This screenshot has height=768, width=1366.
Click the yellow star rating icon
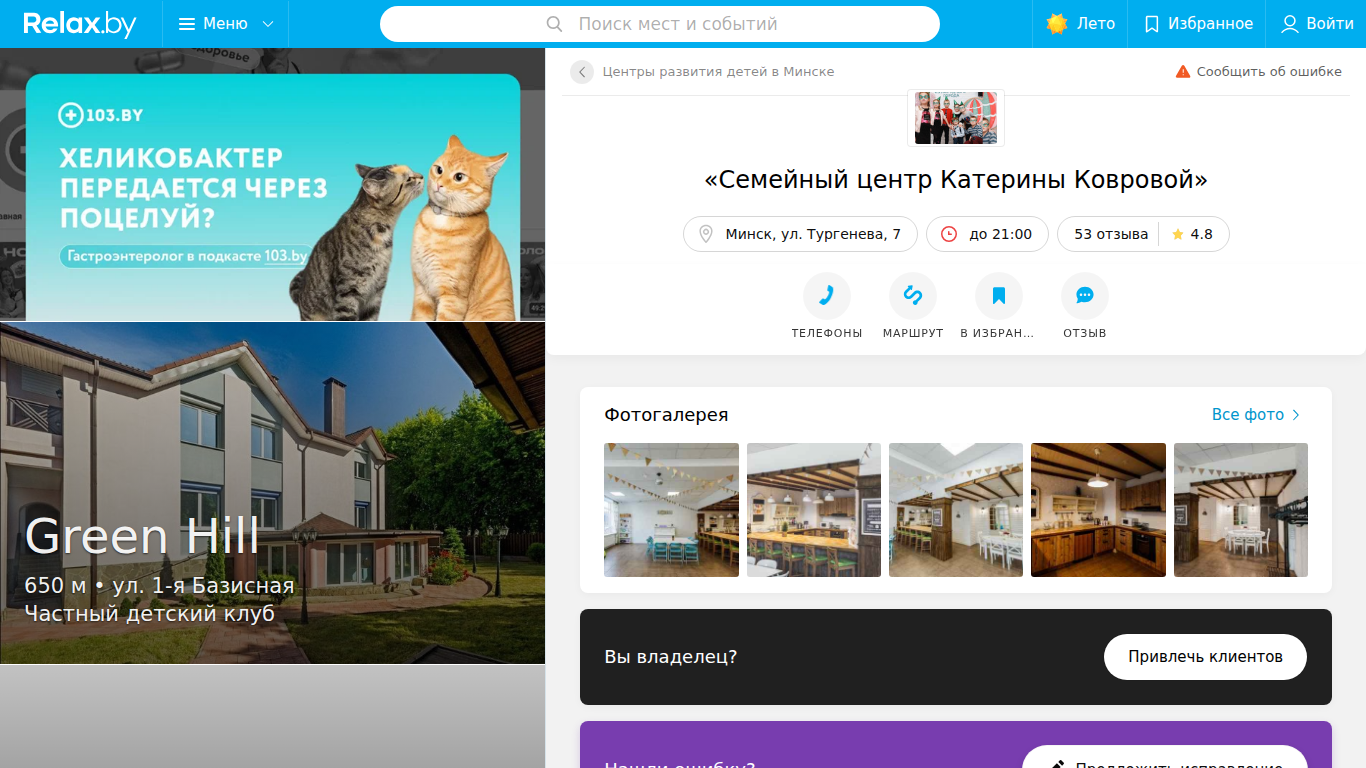click(x=1178, y=234)
